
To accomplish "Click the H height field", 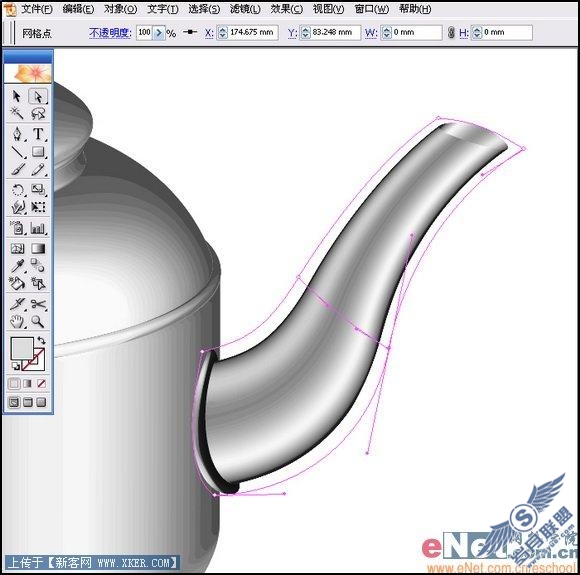I will pyautogui.click(x=507, y=33).
